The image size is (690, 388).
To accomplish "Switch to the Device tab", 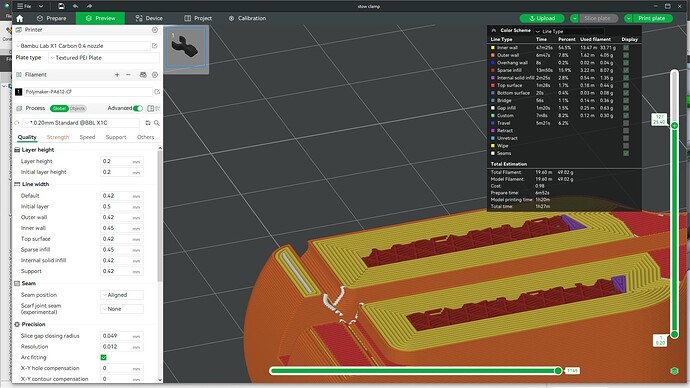I will tap(149, 18).
